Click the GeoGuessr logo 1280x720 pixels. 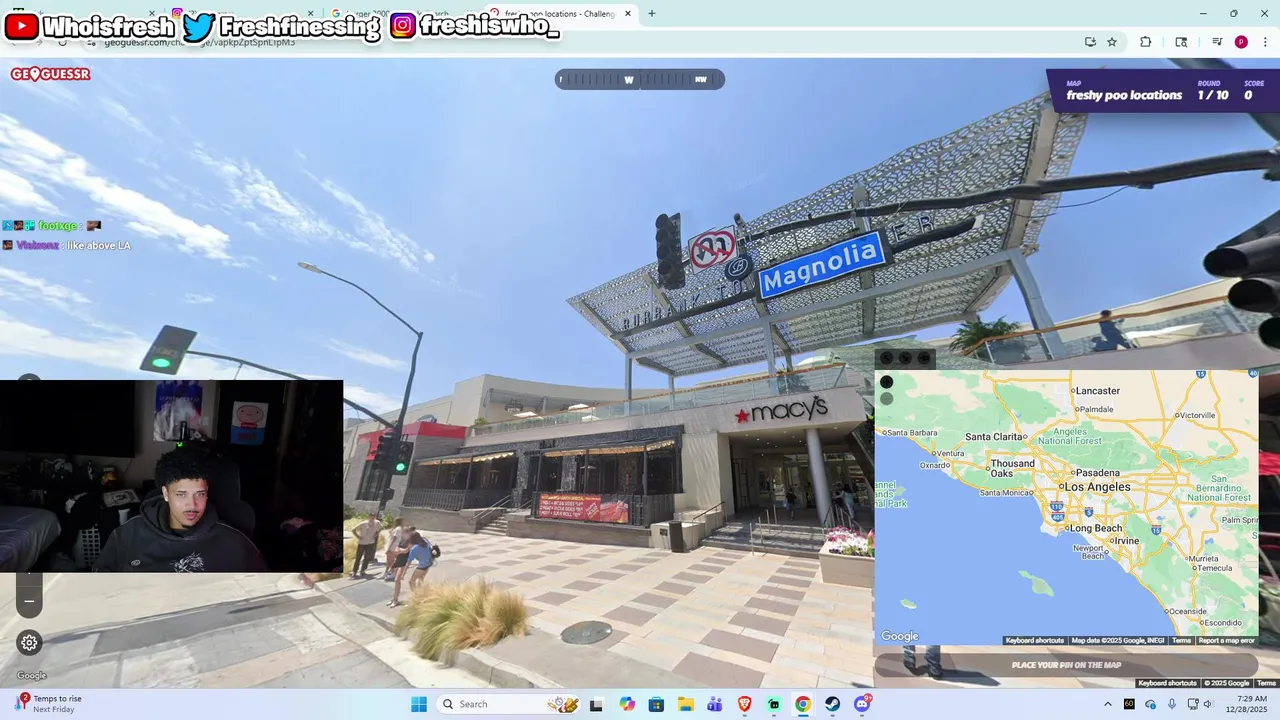coord(50,74)
